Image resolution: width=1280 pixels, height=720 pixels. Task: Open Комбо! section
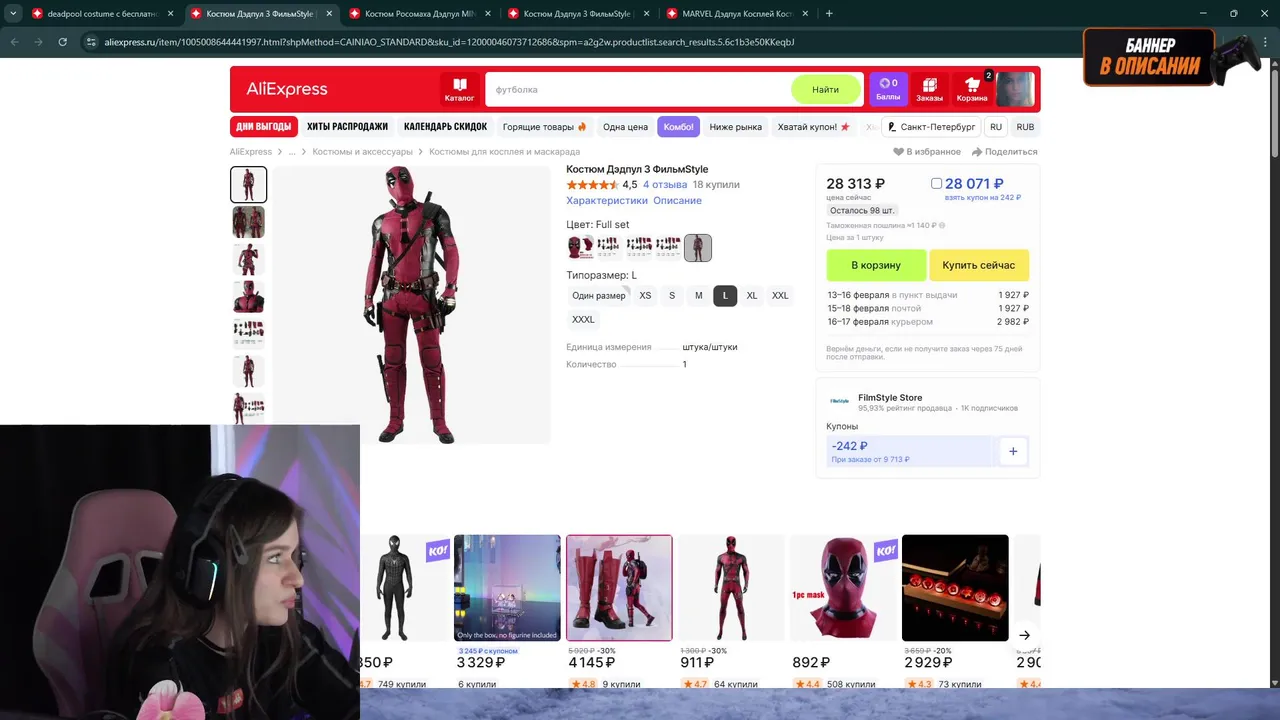click(x=678, y=127)
